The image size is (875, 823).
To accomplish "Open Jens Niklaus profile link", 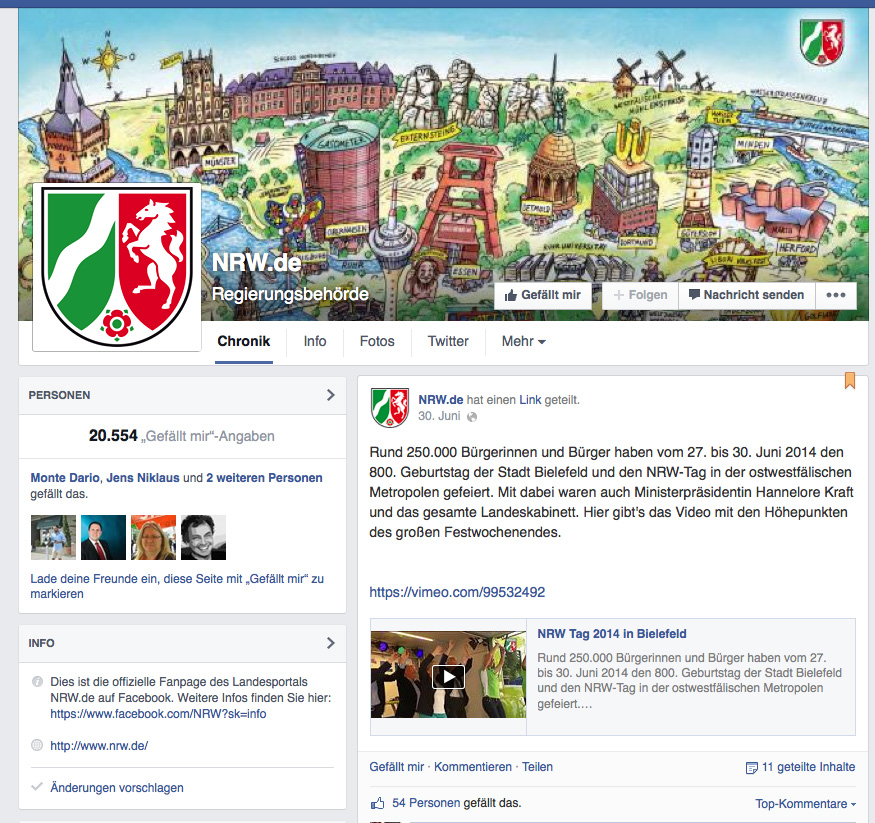I will point(143,478).
